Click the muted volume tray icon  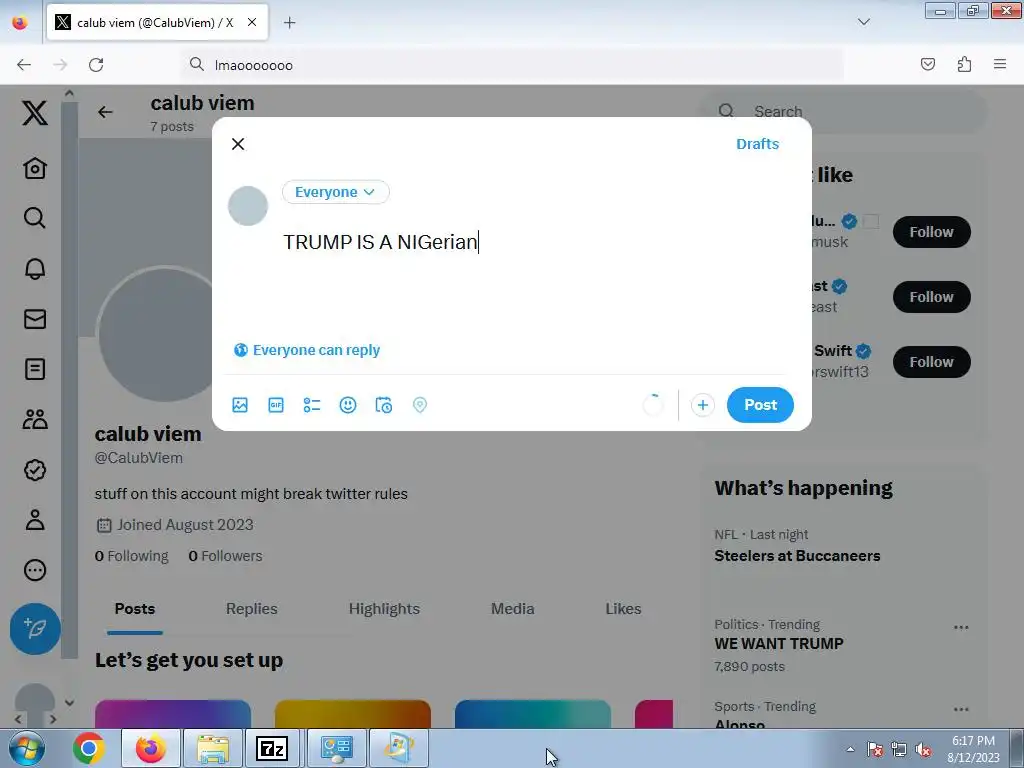pyautogui.click(x=923, y=750)
